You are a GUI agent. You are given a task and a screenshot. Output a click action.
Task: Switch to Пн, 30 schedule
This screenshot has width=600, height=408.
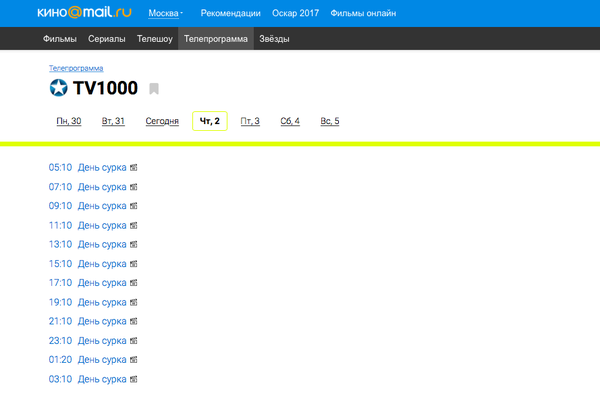pos(69,121)
